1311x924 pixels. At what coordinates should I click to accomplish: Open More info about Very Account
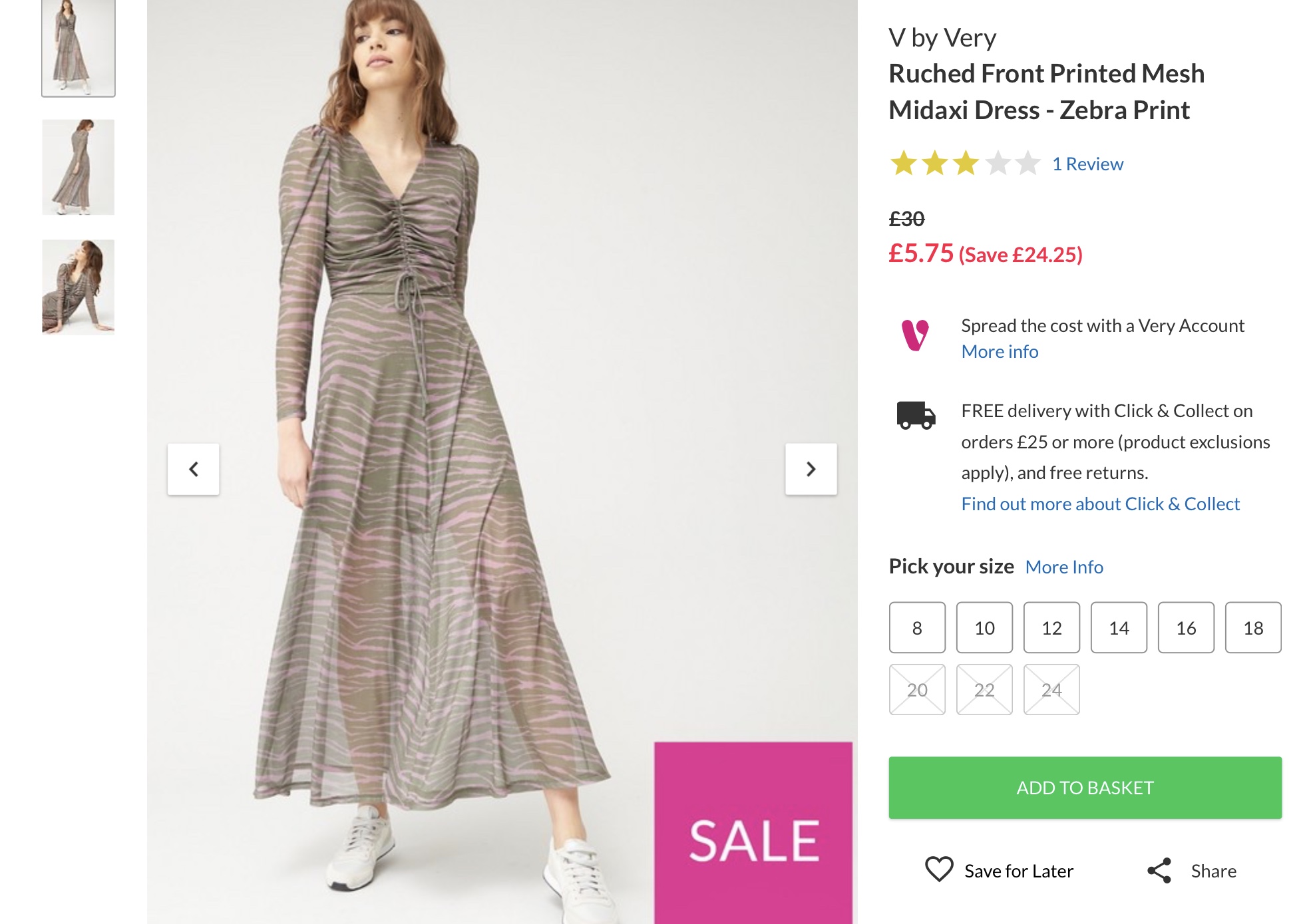pos(1000,351)
